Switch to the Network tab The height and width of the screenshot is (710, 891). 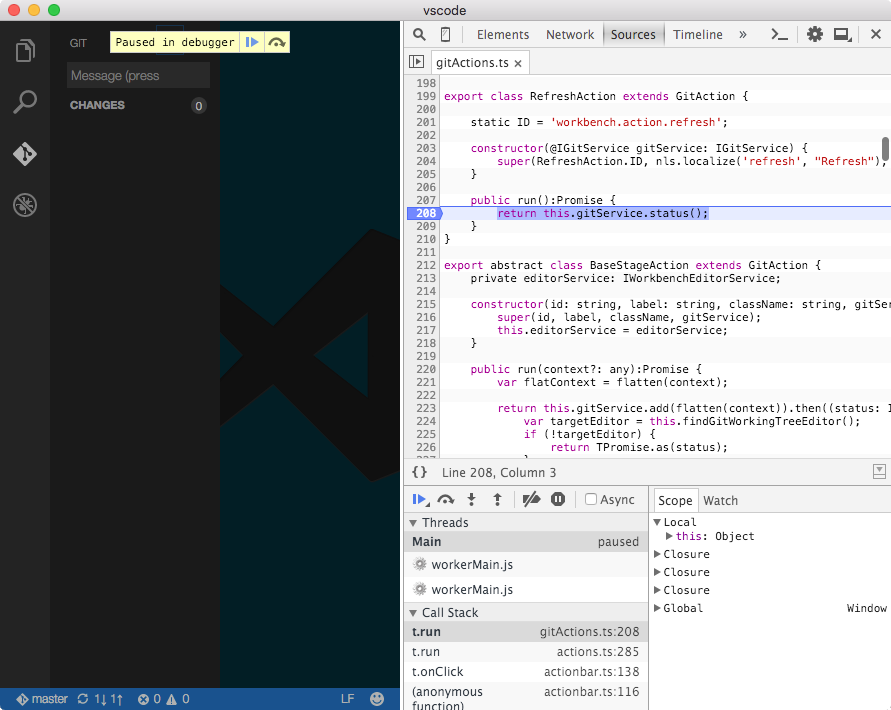570,35
